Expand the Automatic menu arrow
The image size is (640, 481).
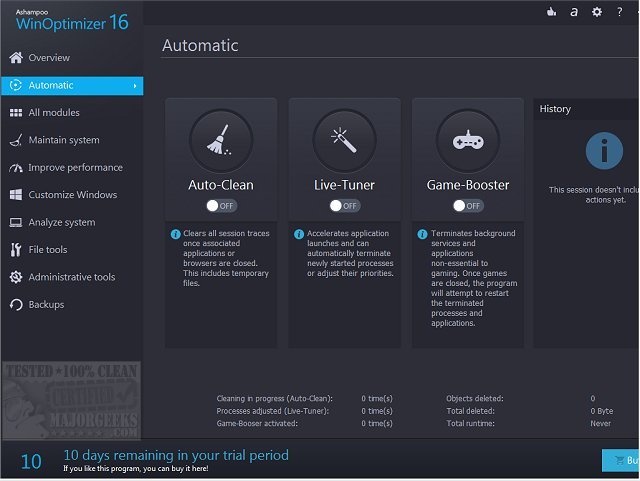(135, 86)
